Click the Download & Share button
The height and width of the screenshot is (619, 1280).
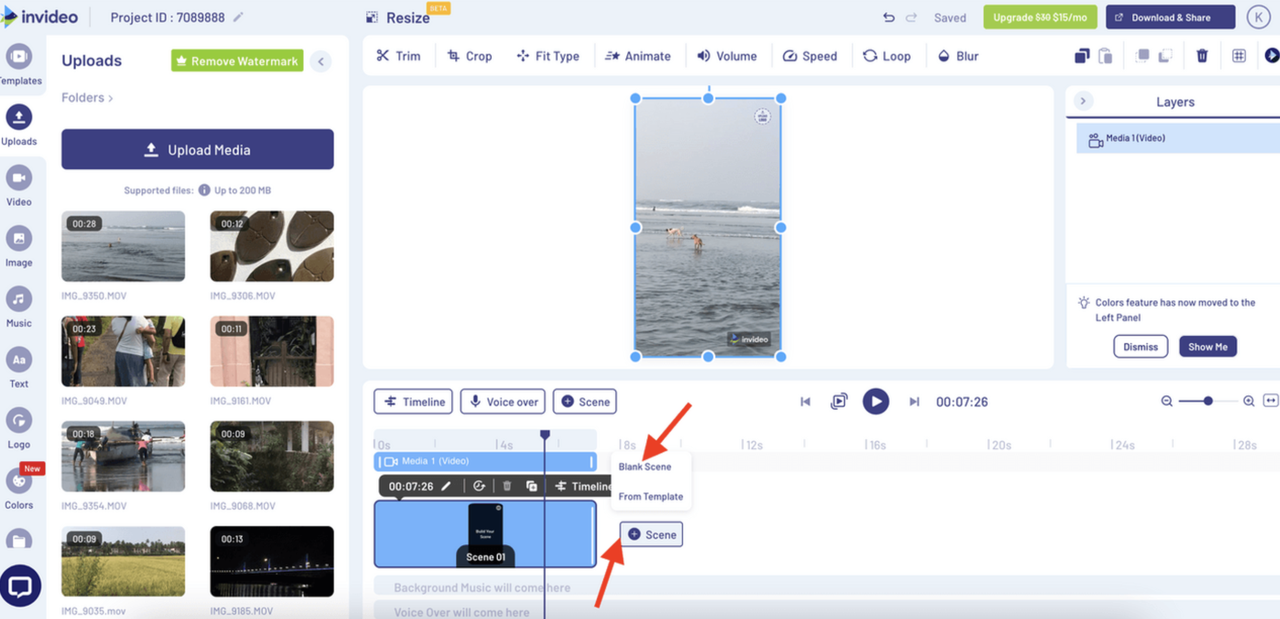[x=1170, y=17]
